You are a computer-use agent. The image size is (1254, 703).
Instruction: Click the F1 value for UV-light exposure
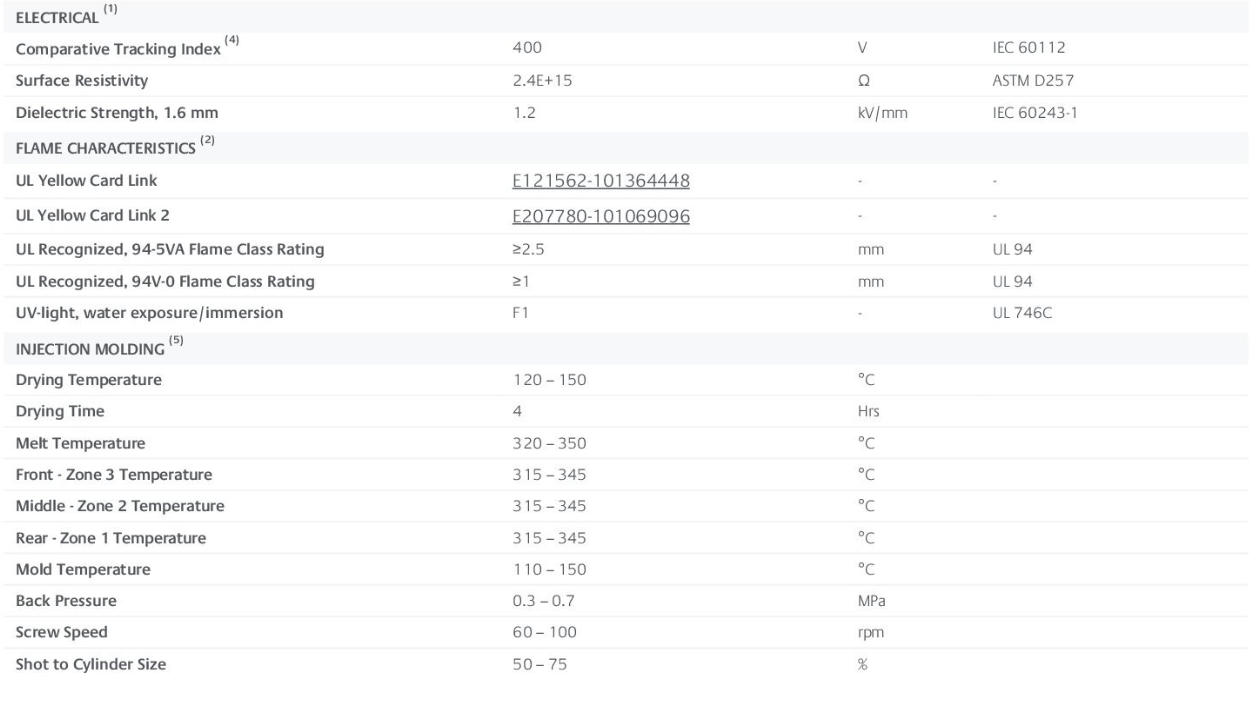(x=520, y=313)
